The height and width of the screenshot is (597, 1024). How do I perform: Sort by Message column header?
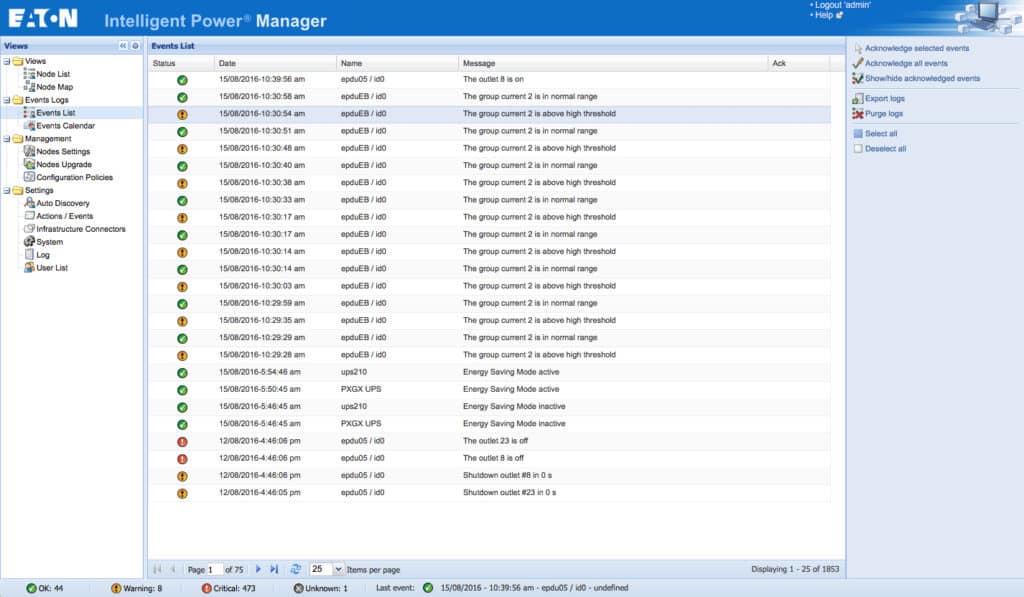pos(613,63)
